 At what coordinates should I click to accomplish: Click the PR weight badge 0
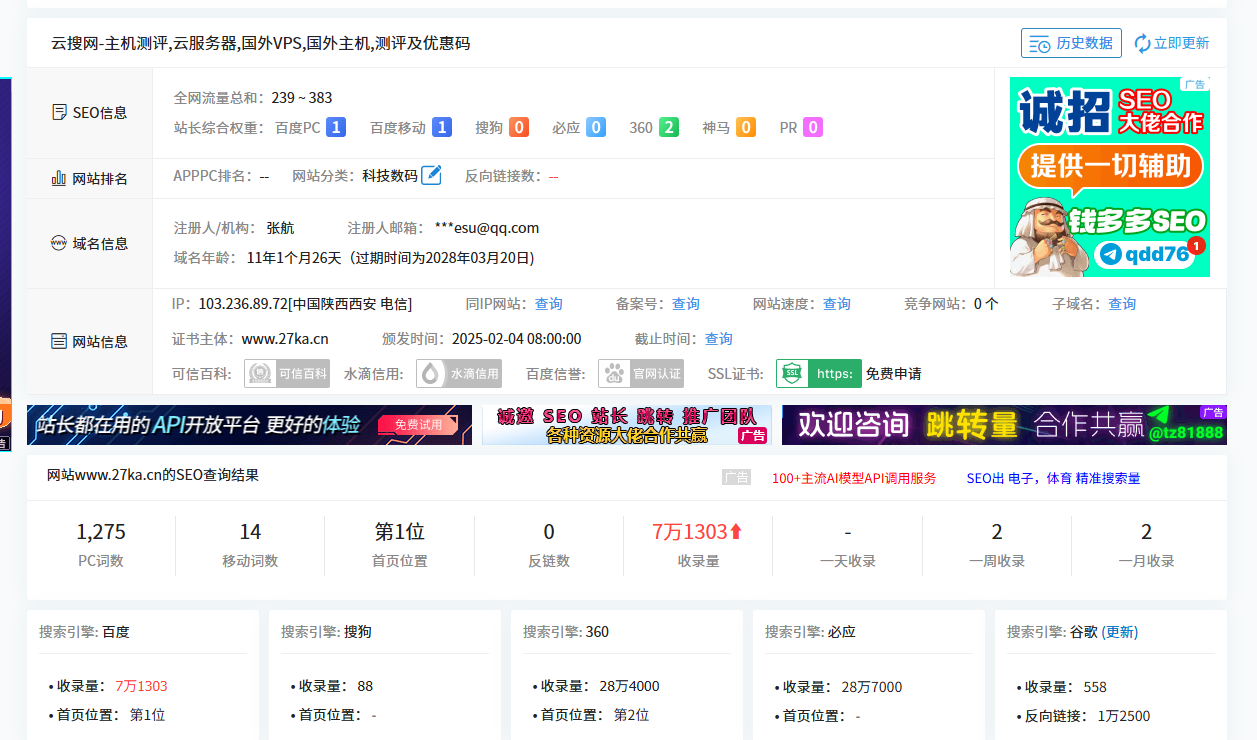click(812, 127)
